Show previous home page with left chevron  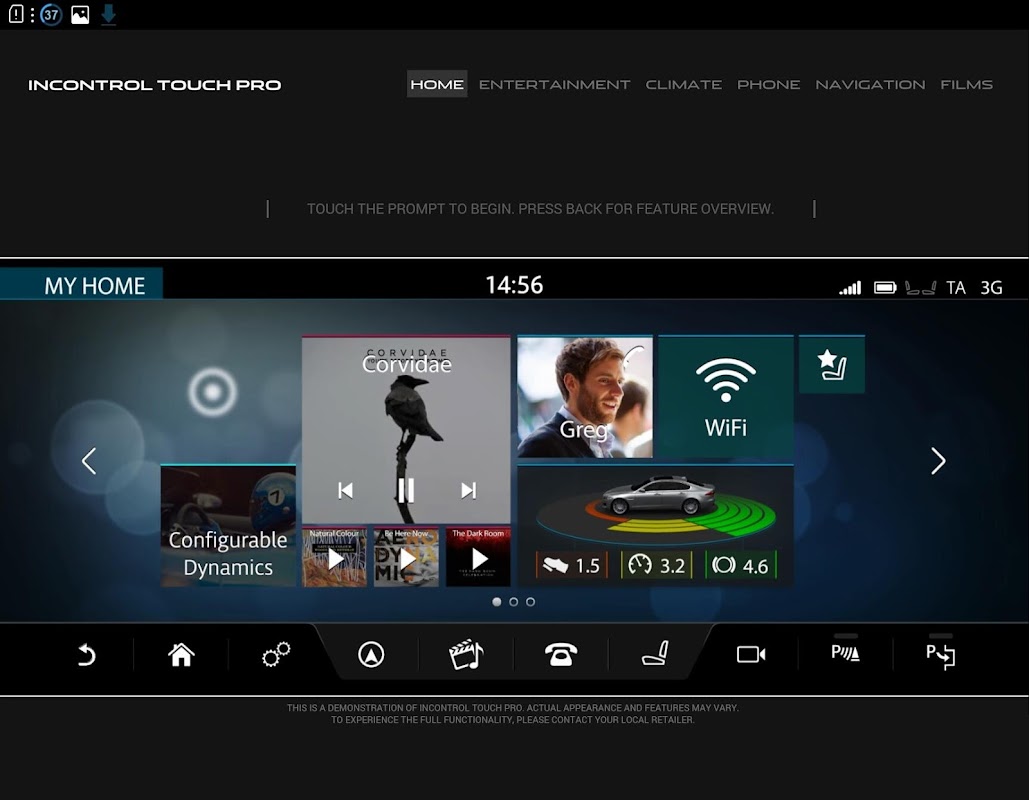[89, 461]
